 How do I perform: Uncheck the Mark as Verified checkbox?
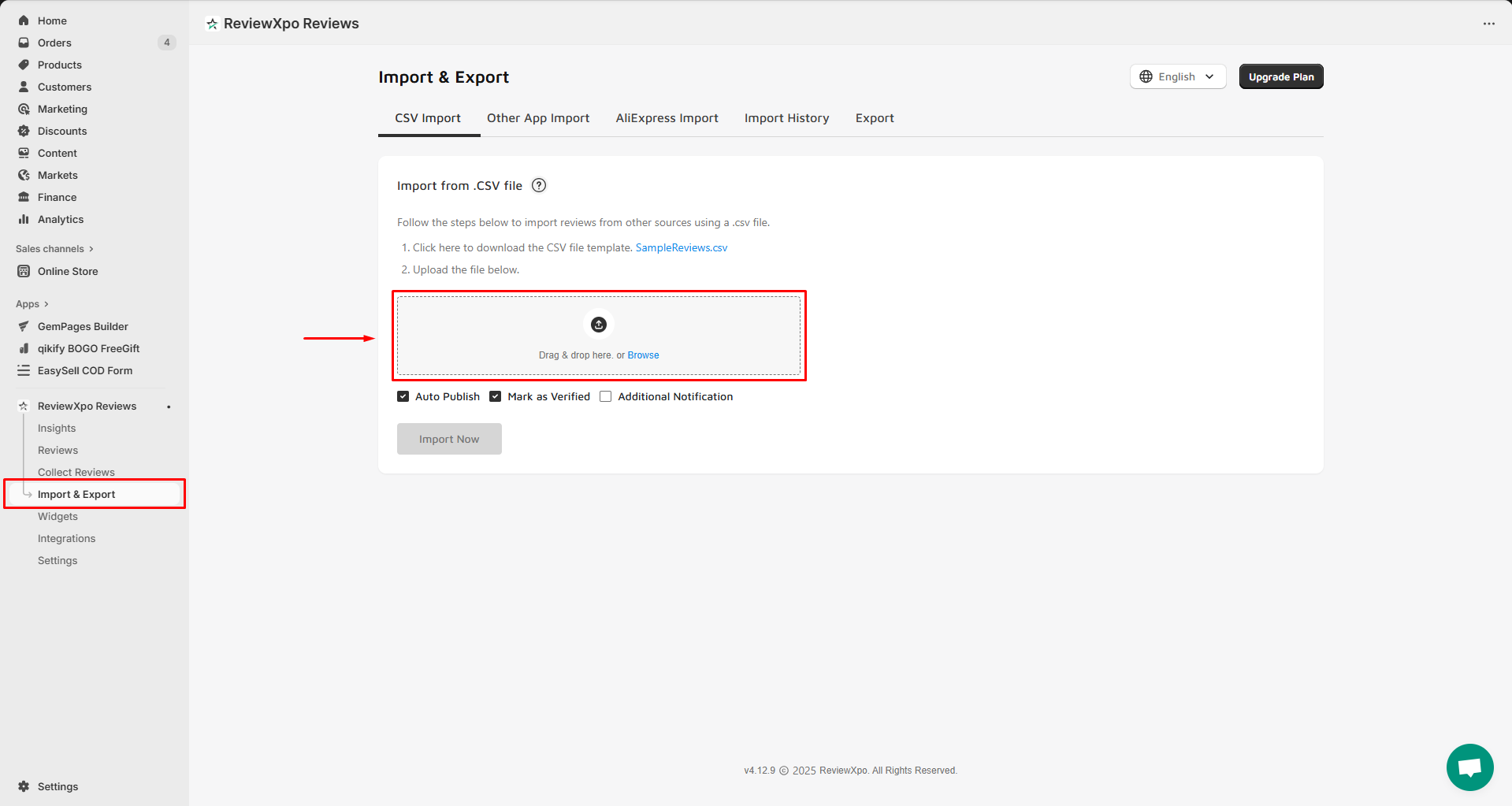[496, 396]
